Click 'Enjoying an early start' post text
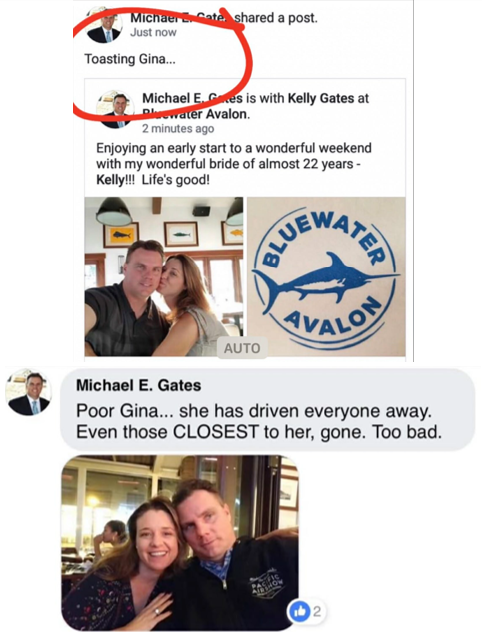 [234, 164]
